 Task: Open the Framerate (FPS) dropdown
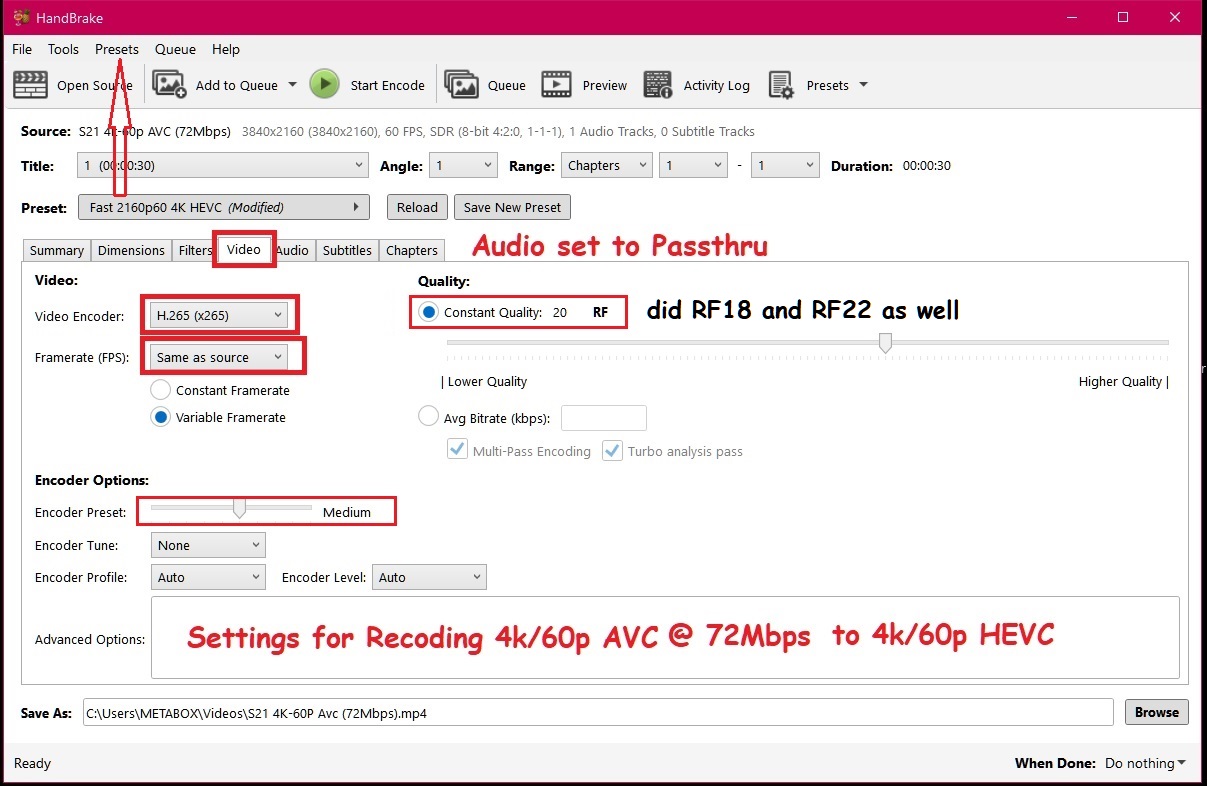[x=219, y=357]
